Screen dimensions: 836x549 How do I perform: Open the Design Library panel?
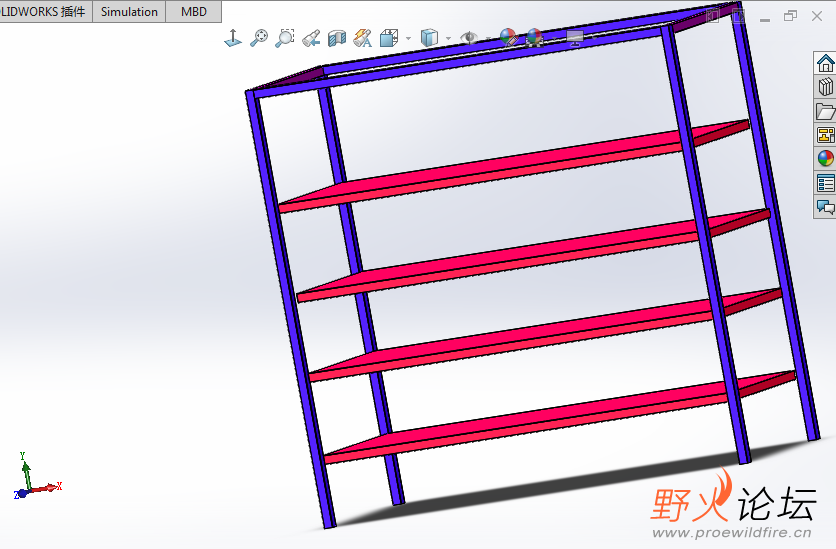(825, 87)
